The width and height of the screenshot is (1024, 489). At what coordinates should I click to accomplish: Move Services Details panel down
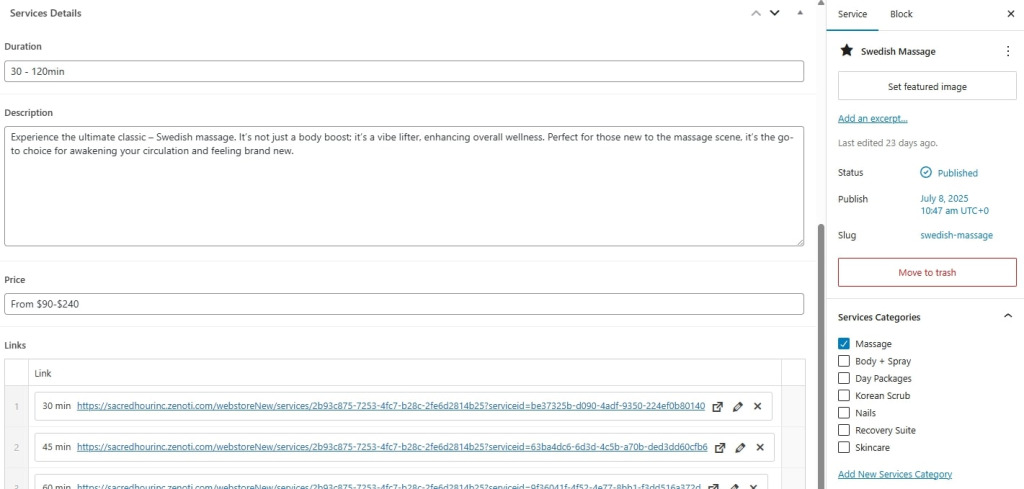click(x=774, y=13)
